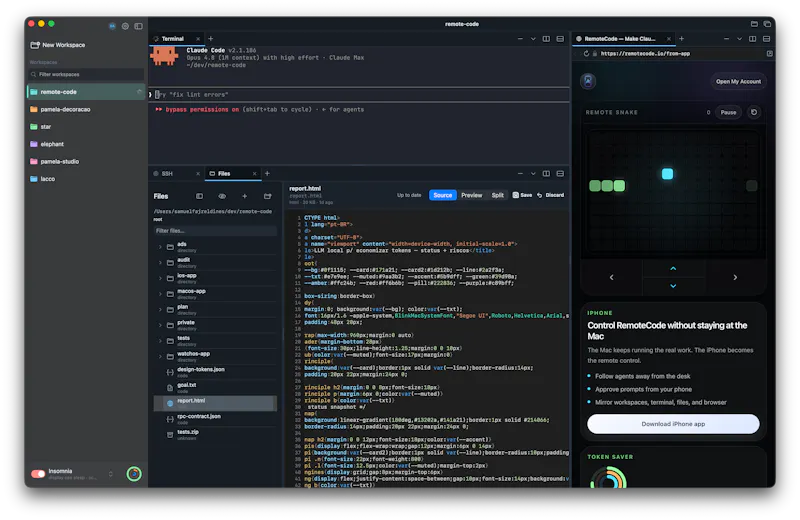Move snake up with up arrow
The image size is (800, 520).
pos(673,268)
